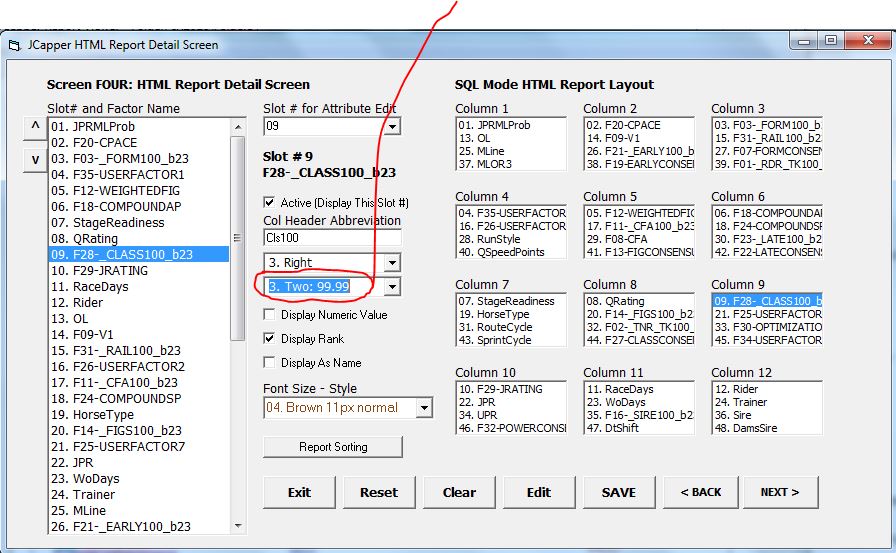Click 47. DtShift in Column 11 box
Image resolution: width=896 pixels, height=553 pixels.
tap(639, 428)
